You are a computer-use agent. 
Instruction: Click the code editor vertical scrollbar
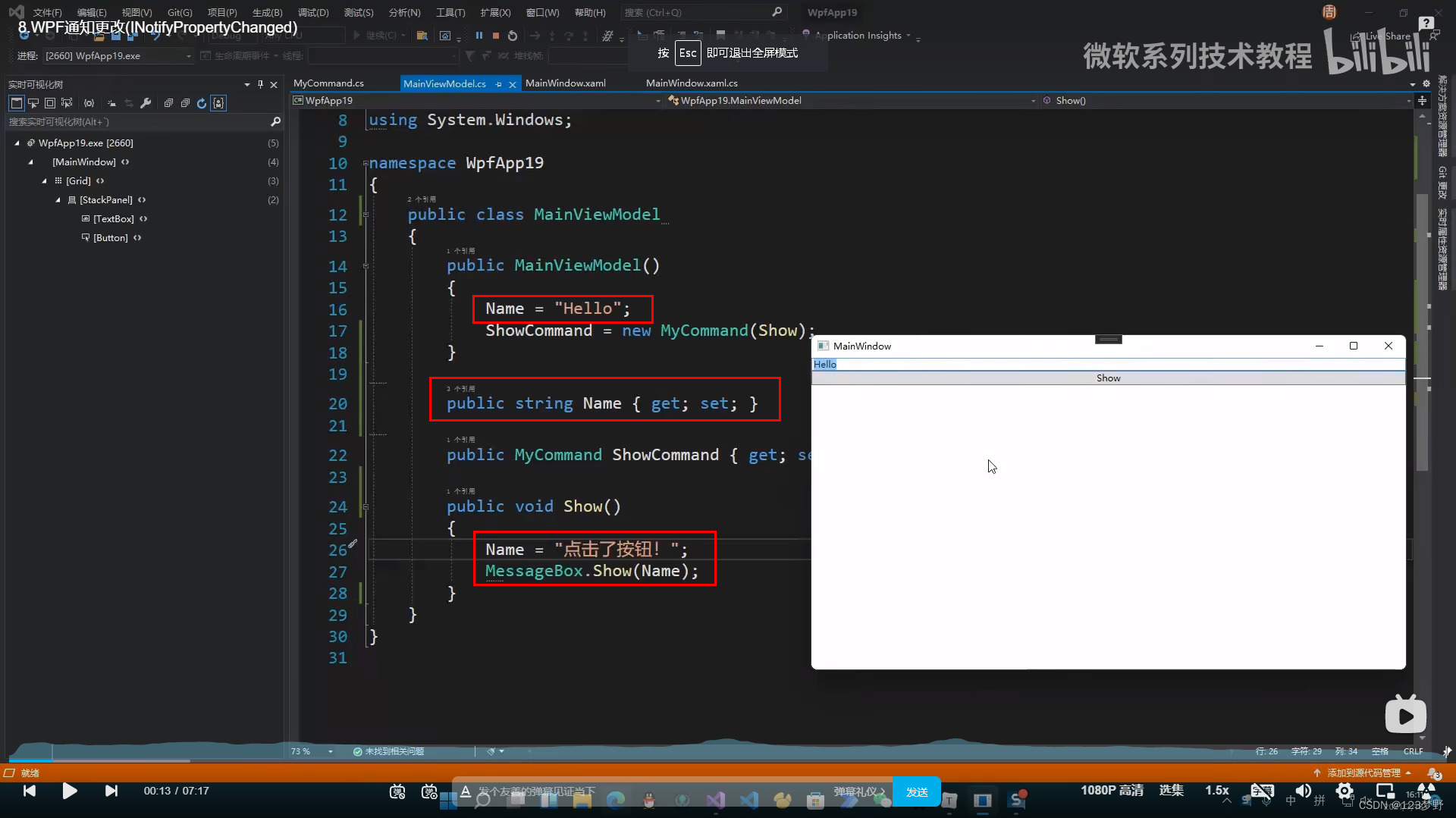[1422, 334]
